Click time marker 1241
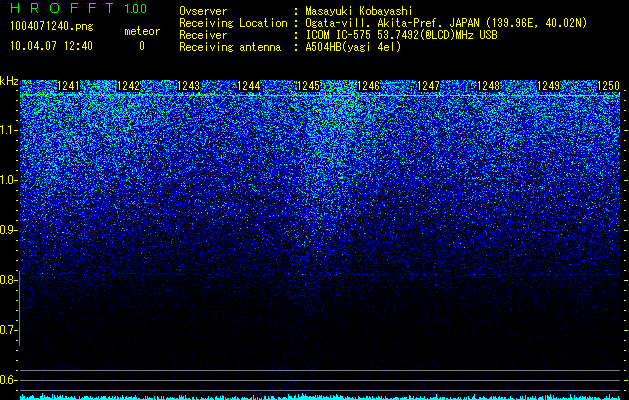 click(x=69, y=86)
